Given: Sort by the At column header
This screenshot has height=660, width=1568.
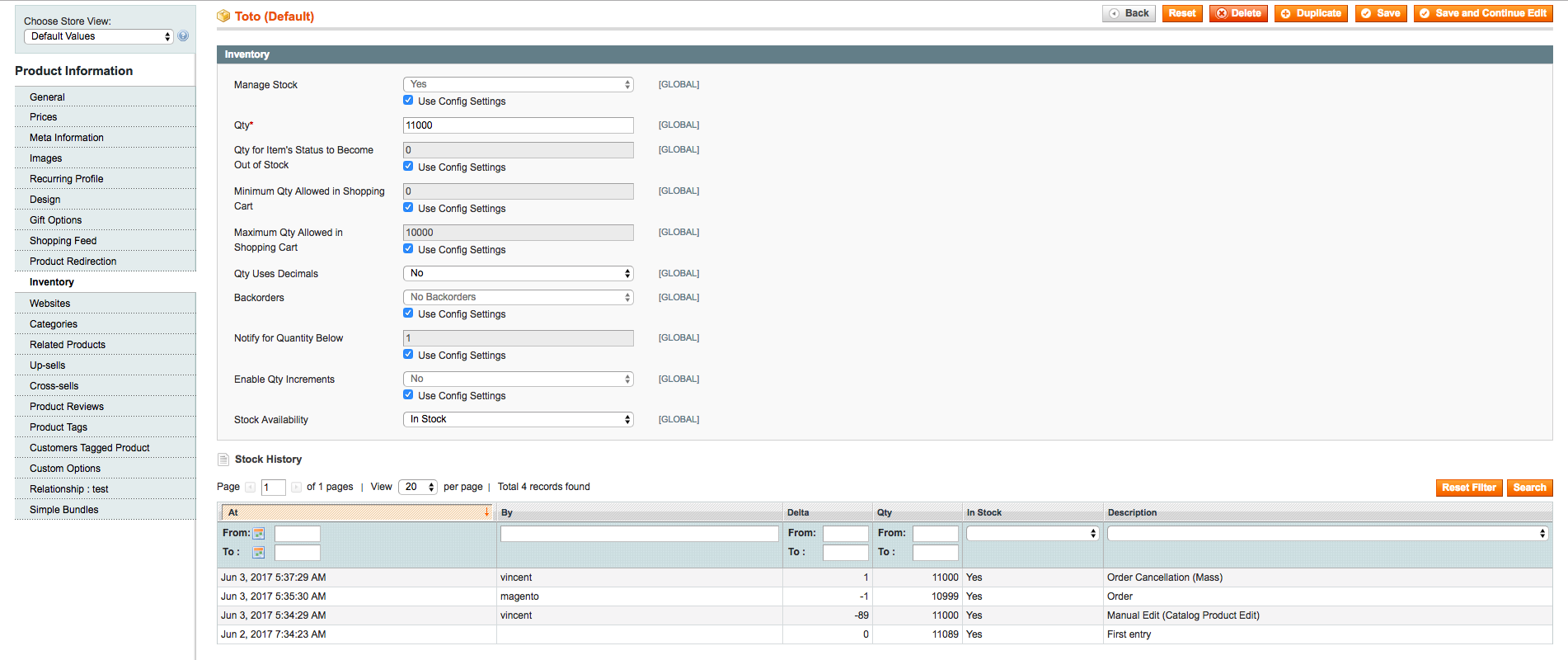Looking at the screenshot, I should [357, 512].
